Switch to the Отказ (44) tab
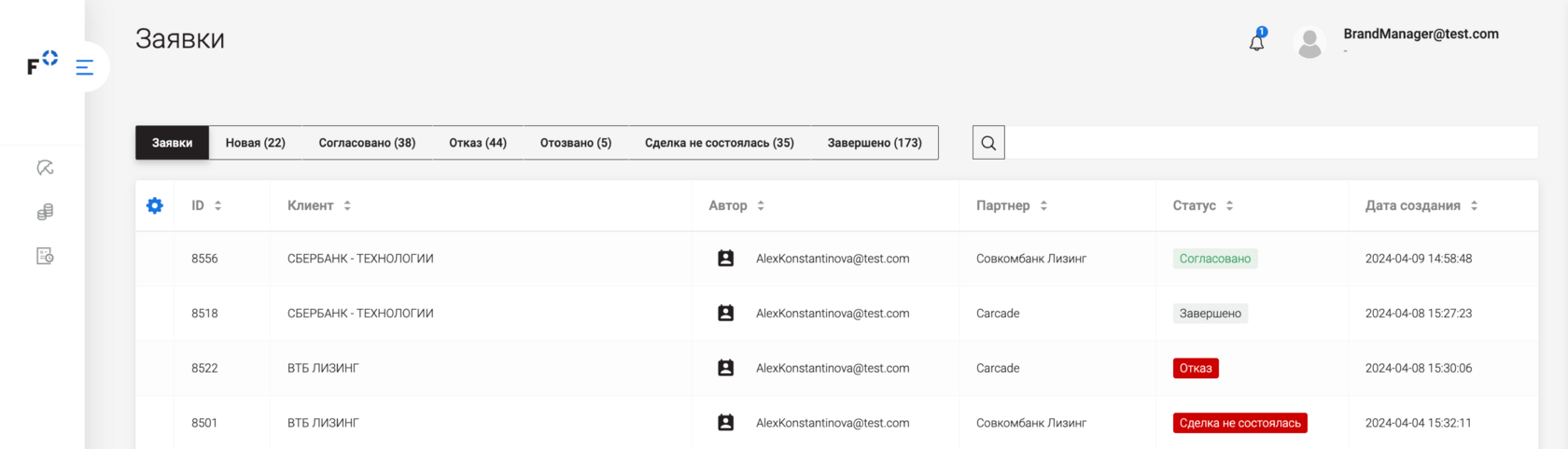The width and height of the screenshot is (1568, 449). 477,143
